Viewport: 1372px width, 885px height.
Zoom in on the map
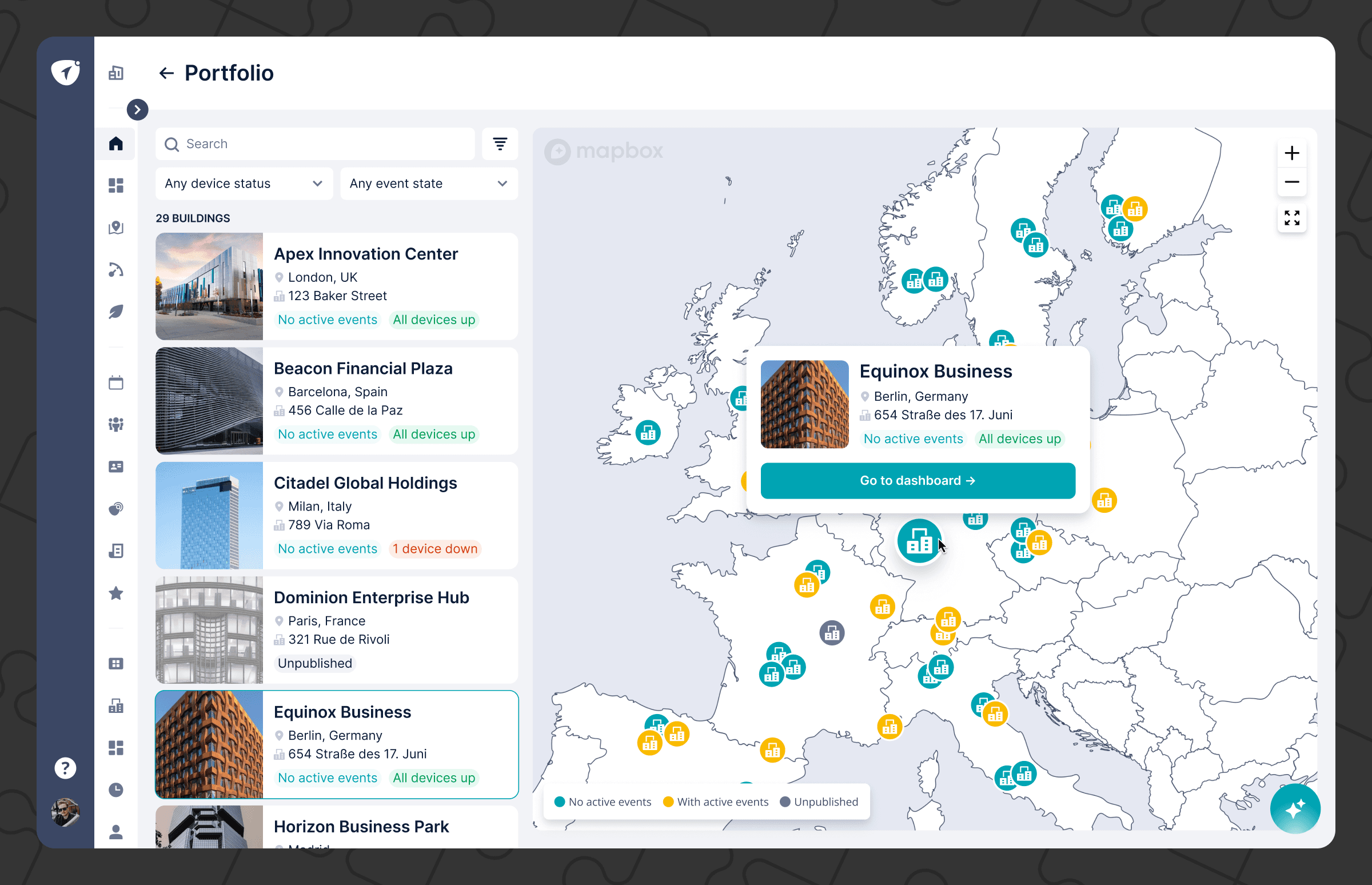[1291, 153]
